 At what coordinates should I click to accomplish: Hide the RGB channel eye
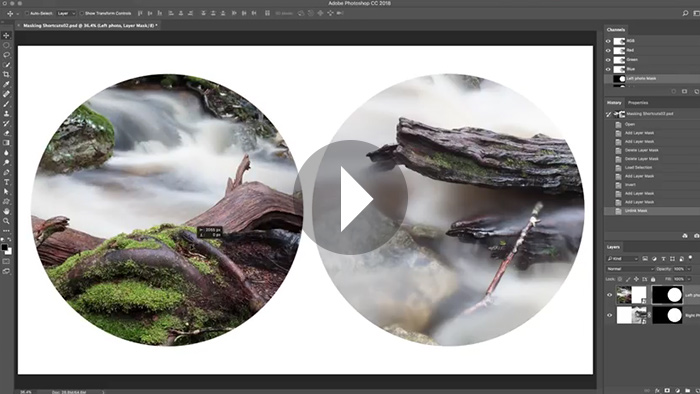pos(608,41)
